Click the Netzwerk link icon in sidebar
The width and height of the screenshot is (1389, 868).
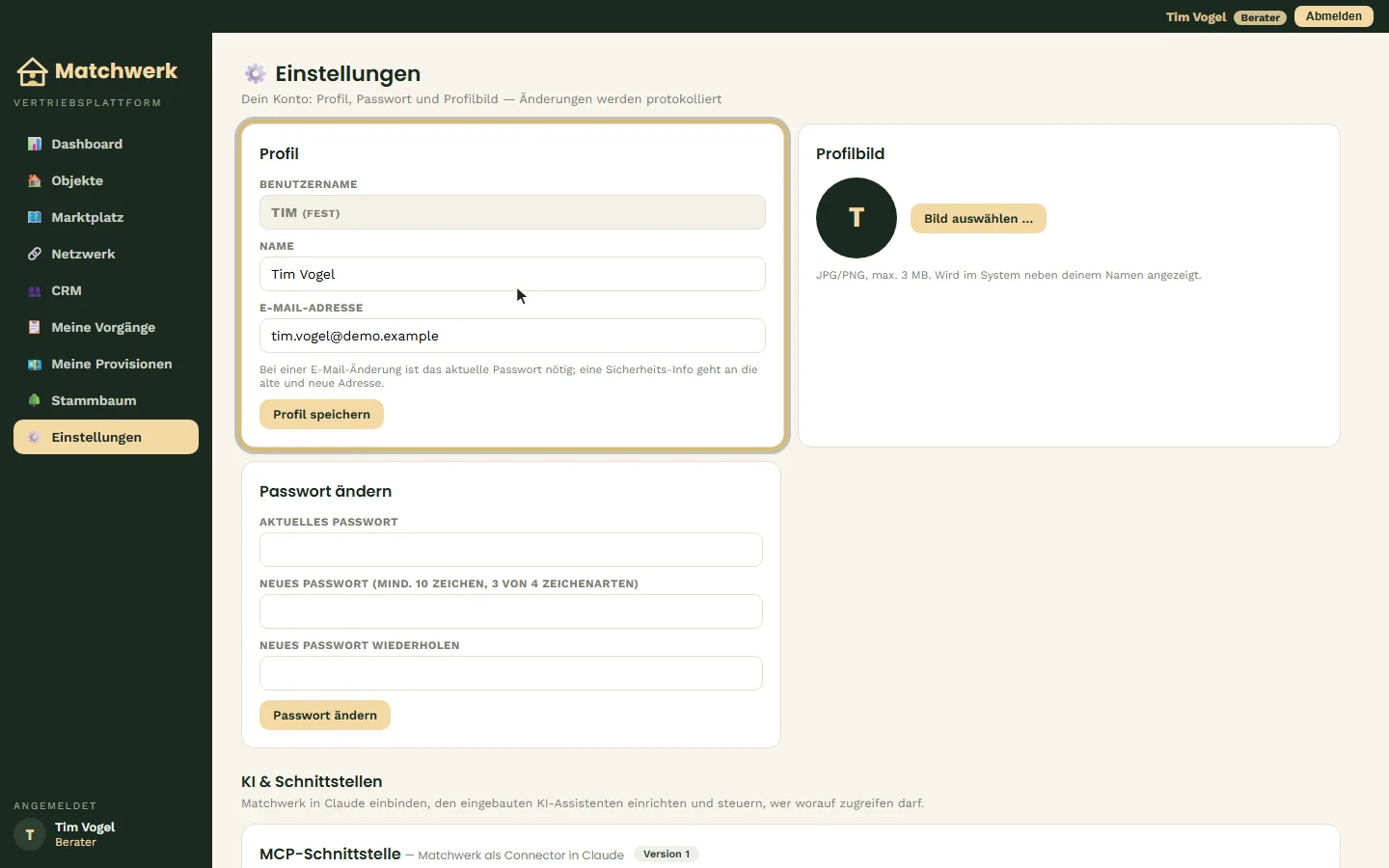coord(35,254)
